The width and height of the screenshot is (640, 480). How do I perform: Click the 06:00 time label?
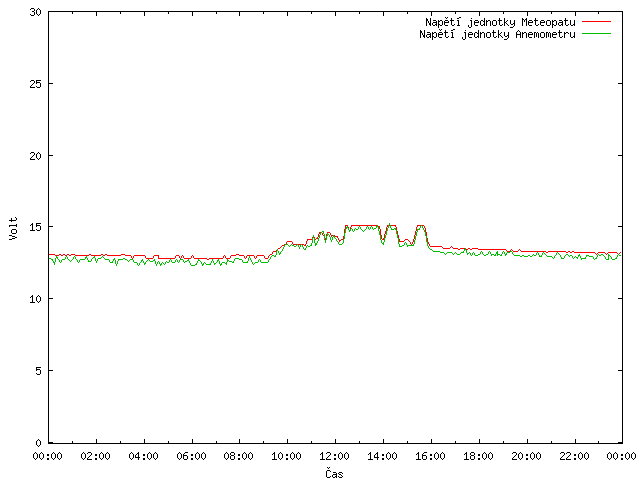point(191,456)
